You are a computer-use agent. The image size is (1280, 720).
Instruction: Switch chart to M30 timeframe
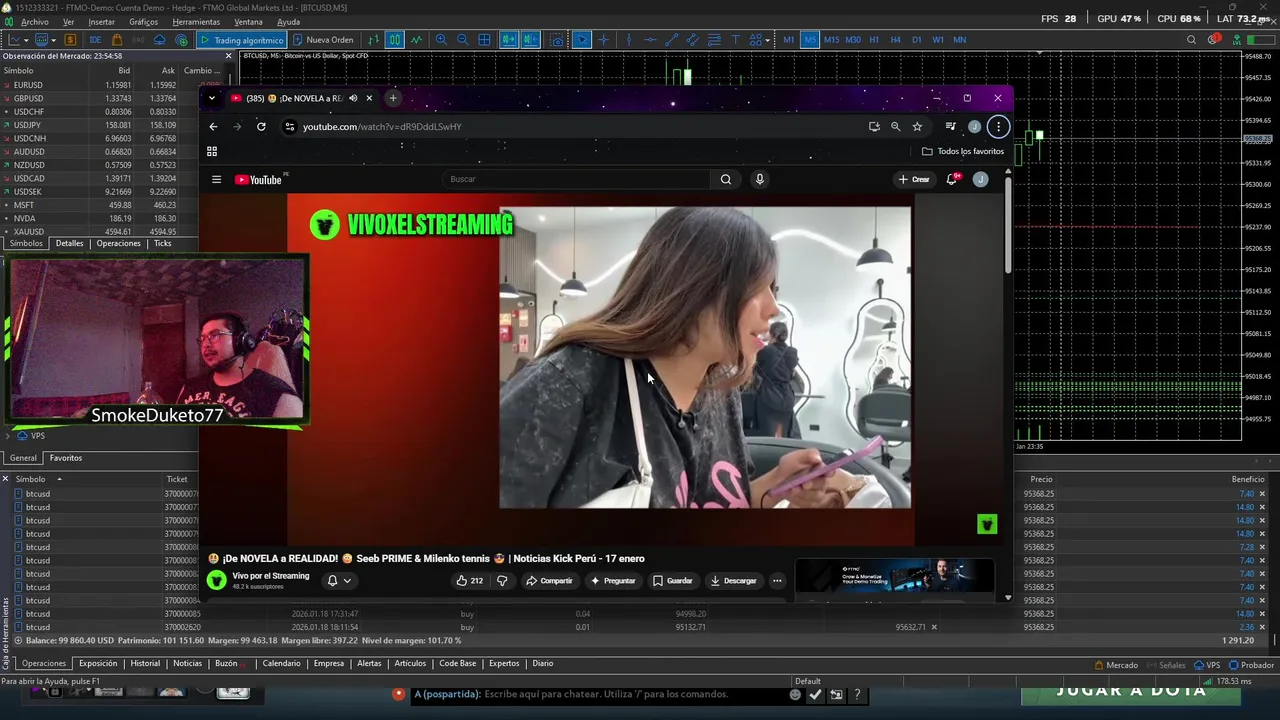point(853,40)
